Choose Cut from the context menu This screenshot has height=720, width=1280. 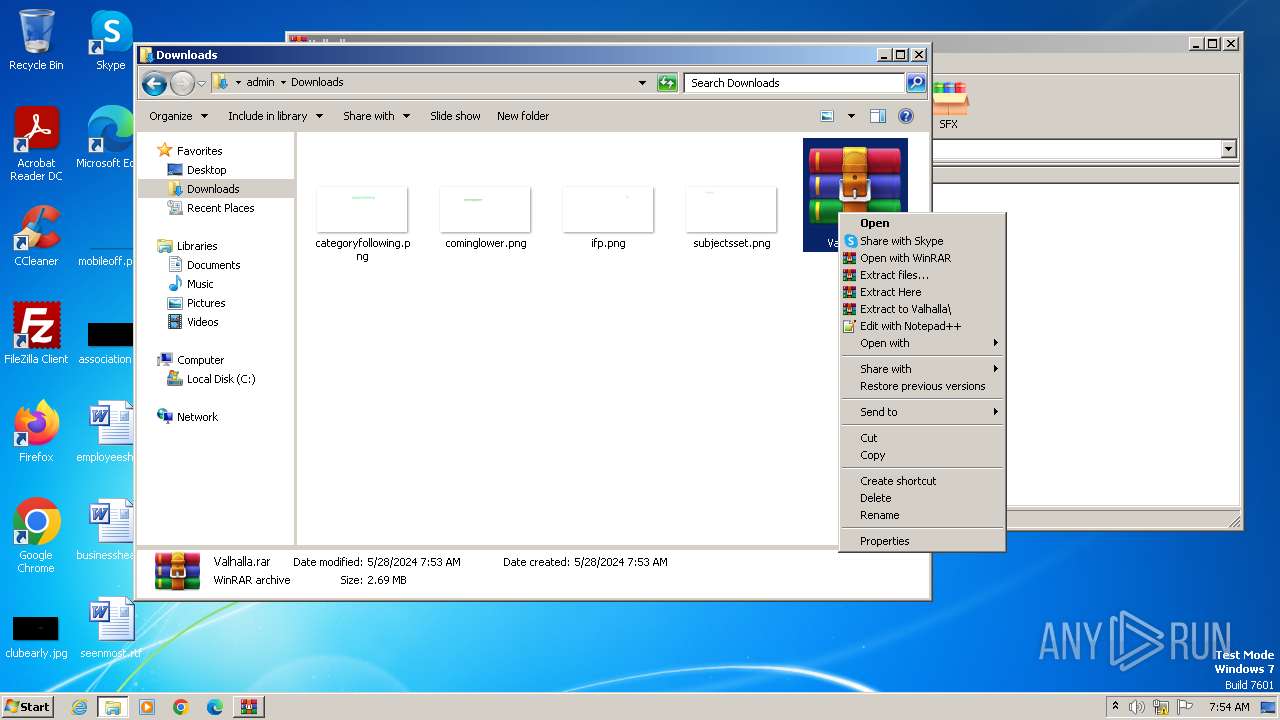coord(922,438)
